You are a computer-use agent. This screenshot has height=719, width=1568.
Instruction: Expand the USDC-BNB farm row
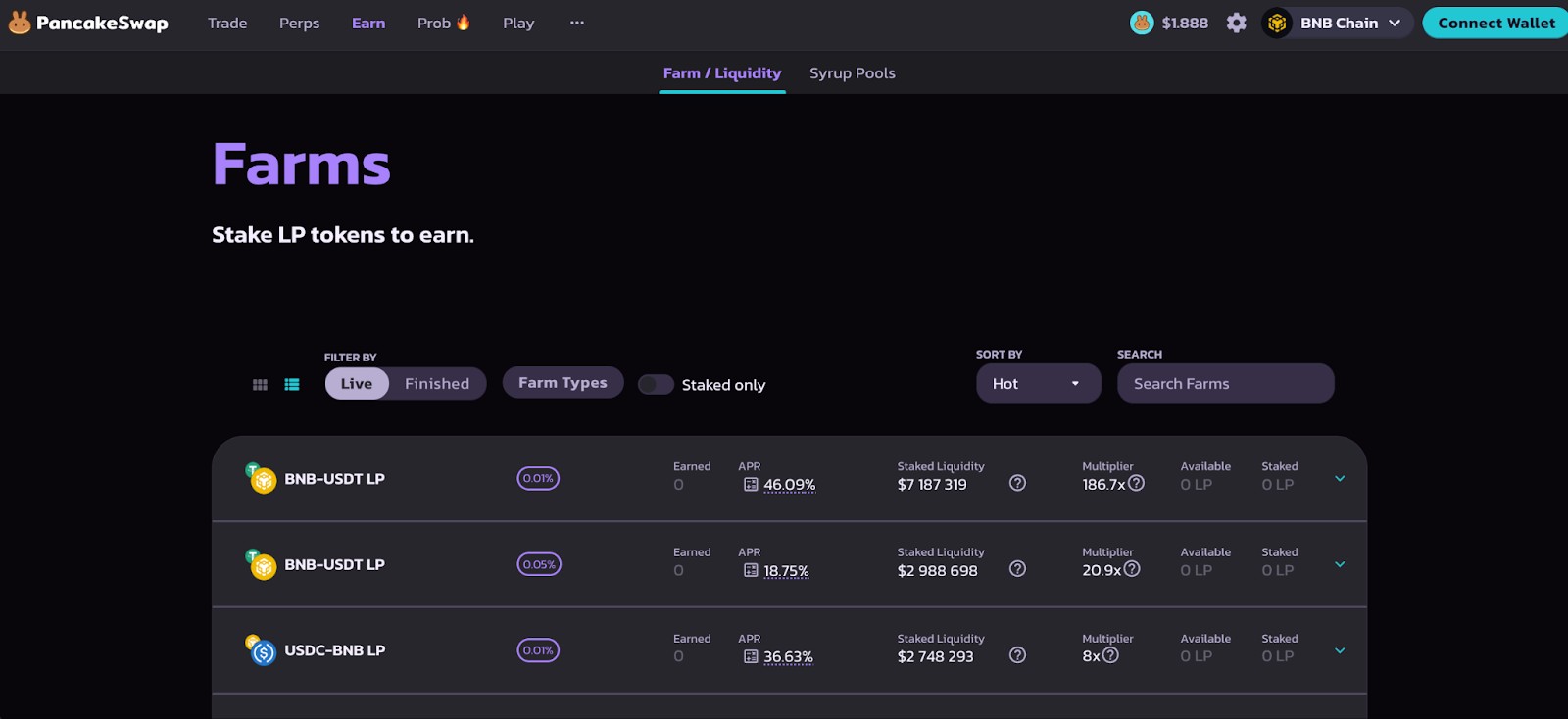tap(1340, 651)
